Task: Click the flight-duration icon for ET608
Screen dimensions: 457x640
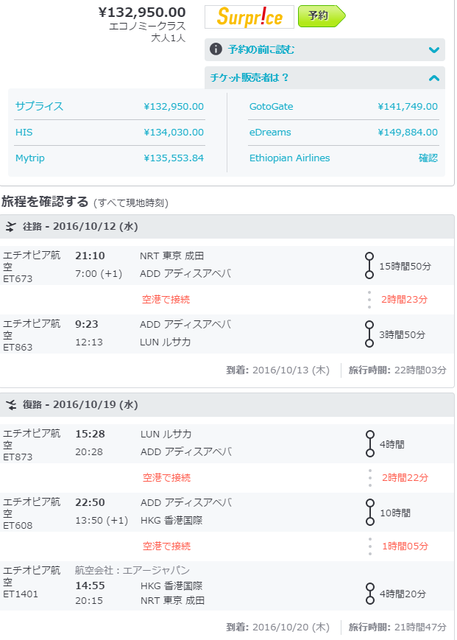Action: point(370,512)
